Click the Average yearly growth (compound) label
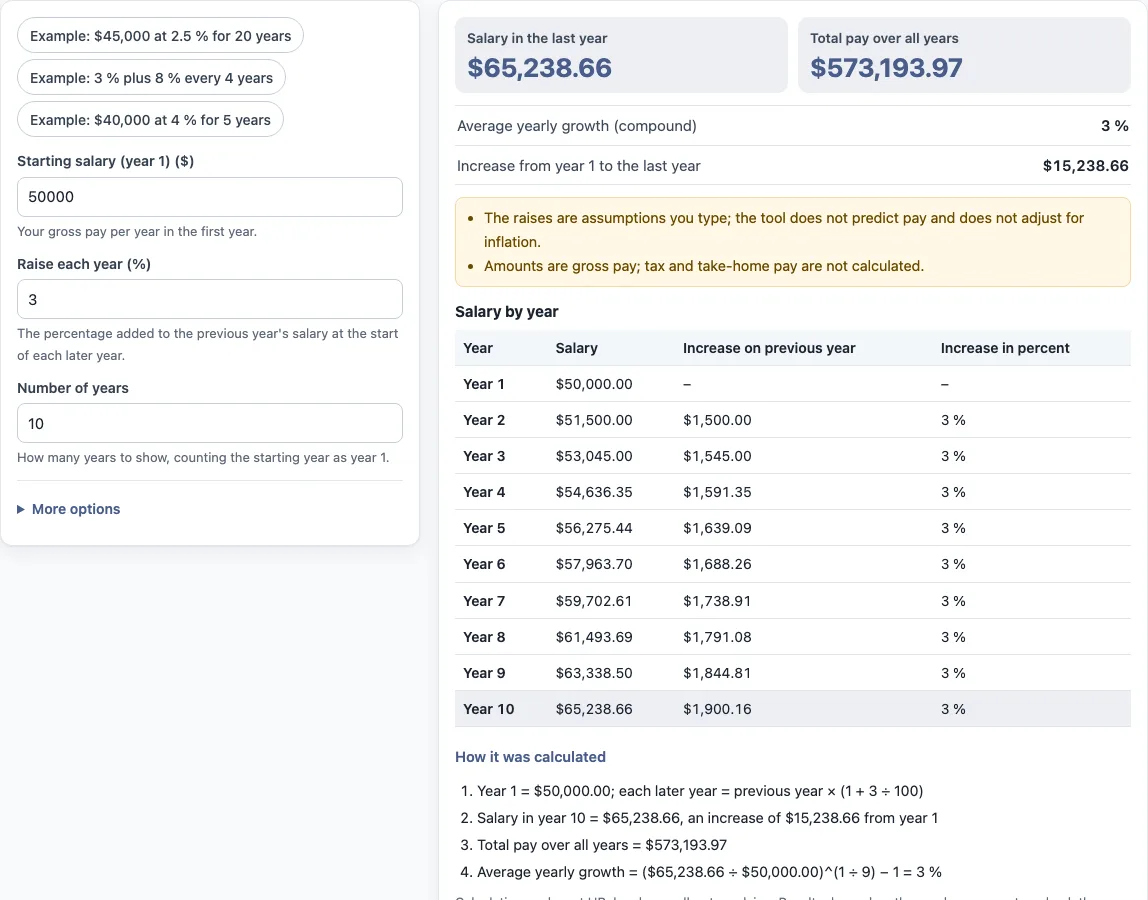The image size is (1148, 900). pyautogui.click(x=576, y=126)
